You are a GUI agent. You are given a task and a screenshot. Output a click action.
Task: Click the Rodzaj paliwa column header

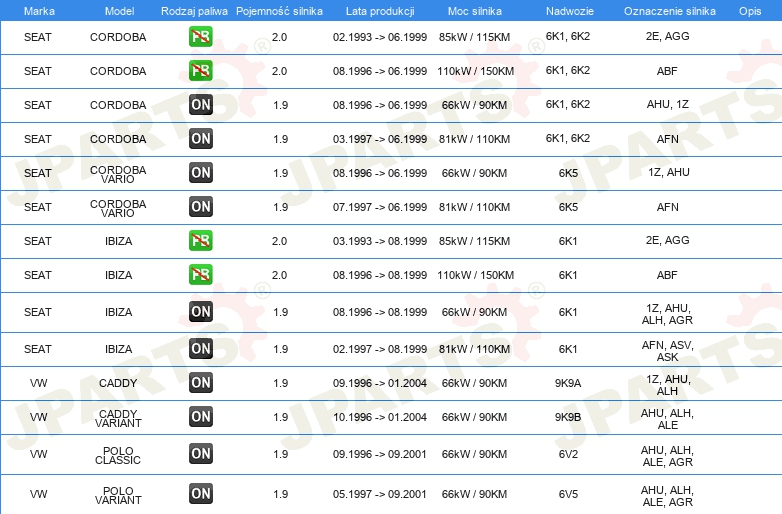point(194,11)
